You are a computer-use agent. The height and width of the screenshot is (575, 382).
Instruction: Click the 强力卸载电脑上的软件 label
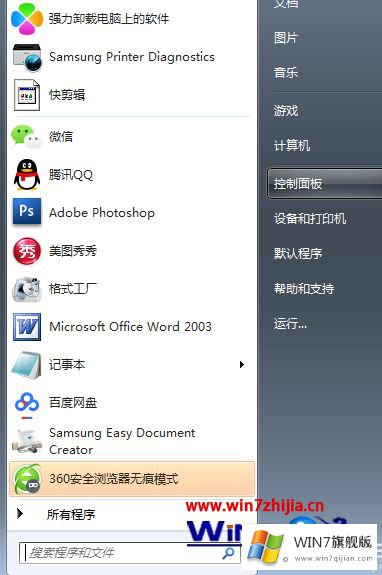[109, 19]
